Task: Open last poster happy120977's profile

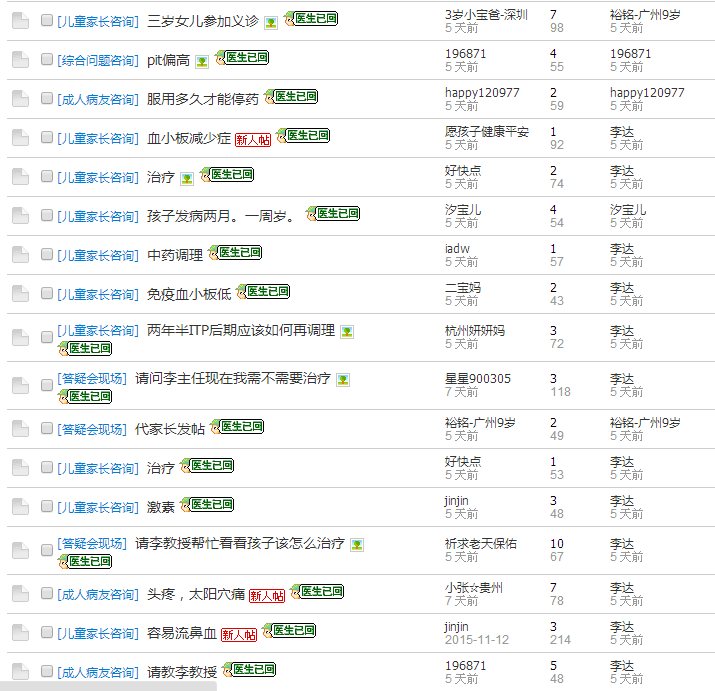Action: point(647,93)
